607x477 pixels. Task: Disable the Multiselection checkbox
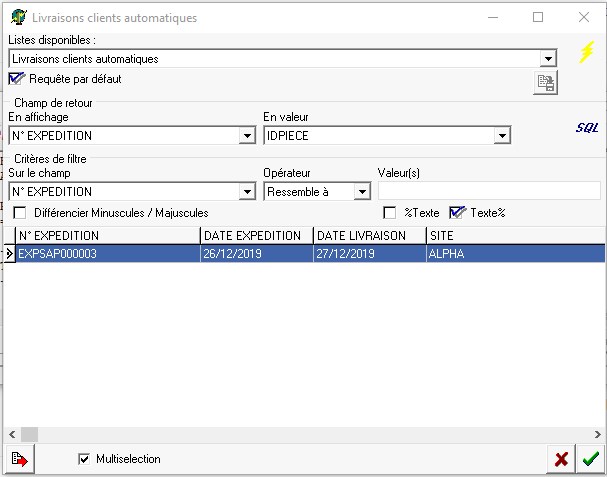coord(84,459)
